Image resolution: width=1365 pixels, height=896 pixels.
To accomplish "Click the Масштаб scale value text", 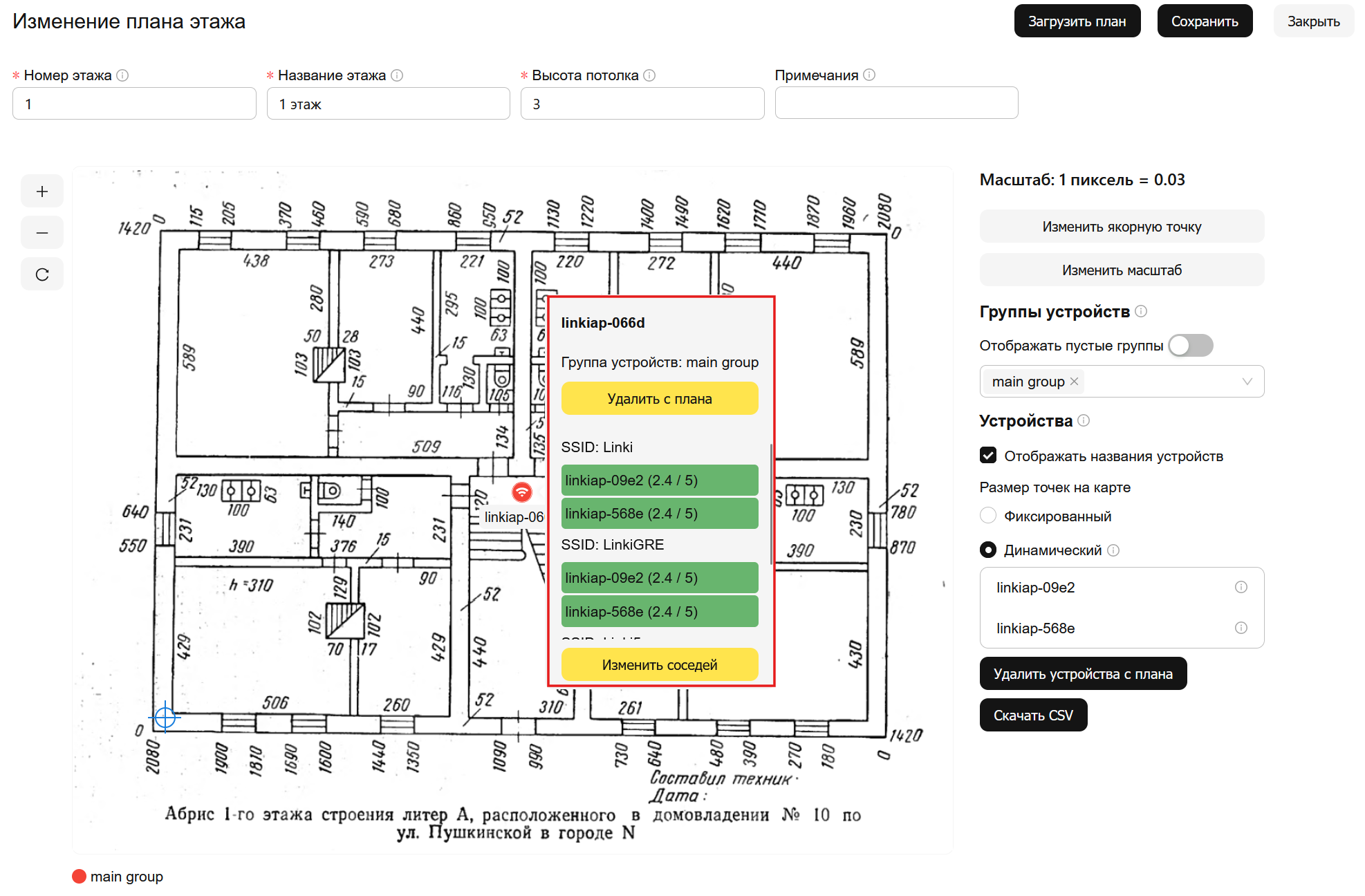I will click(x=1082, y=180).
